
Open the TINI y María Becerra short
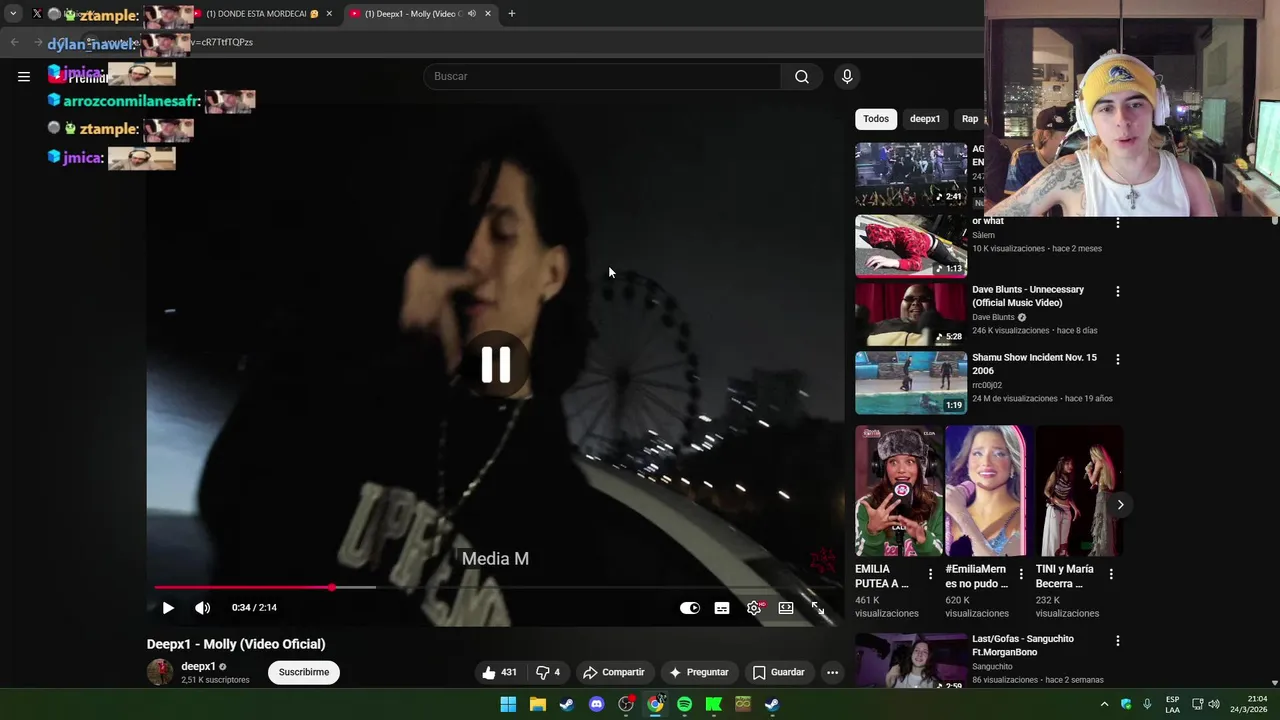tap(1079, 490)
